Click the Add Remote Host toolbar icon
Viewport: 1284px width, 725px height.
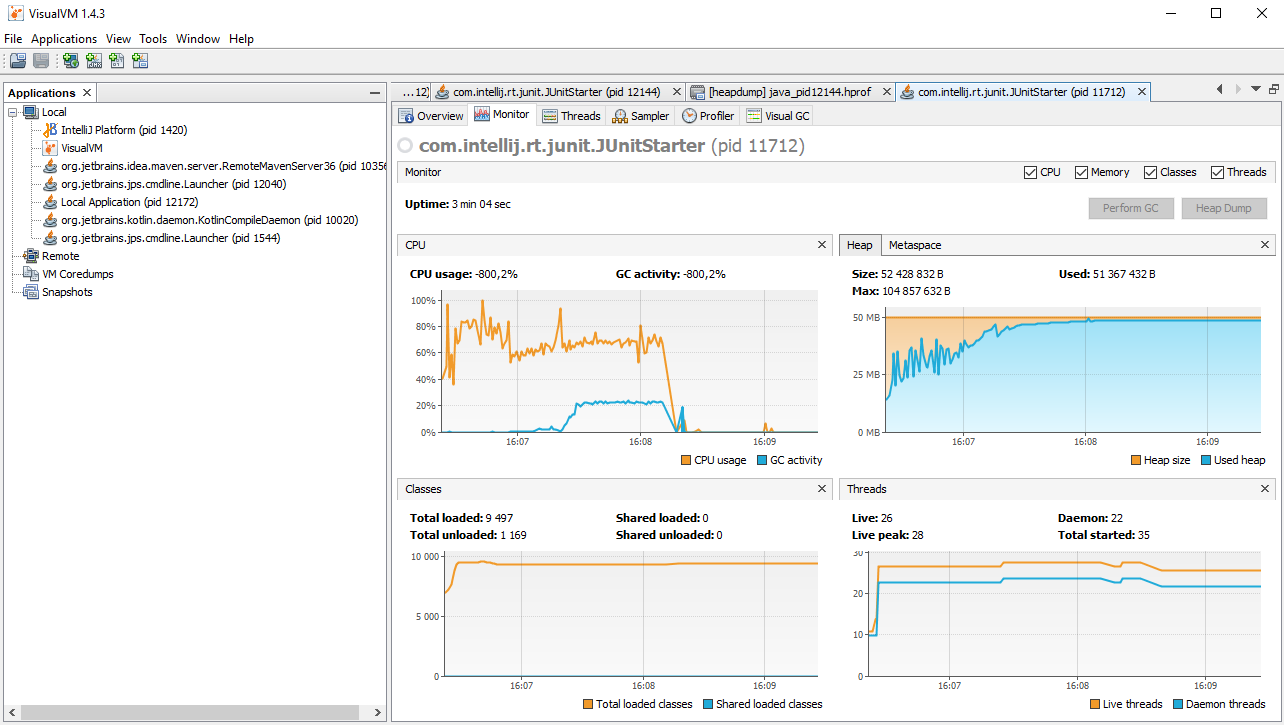[71, 61]
